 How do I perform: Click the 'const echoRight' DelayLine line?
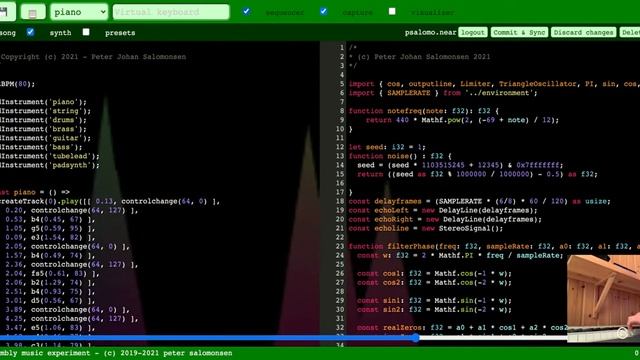pos(445,219)
